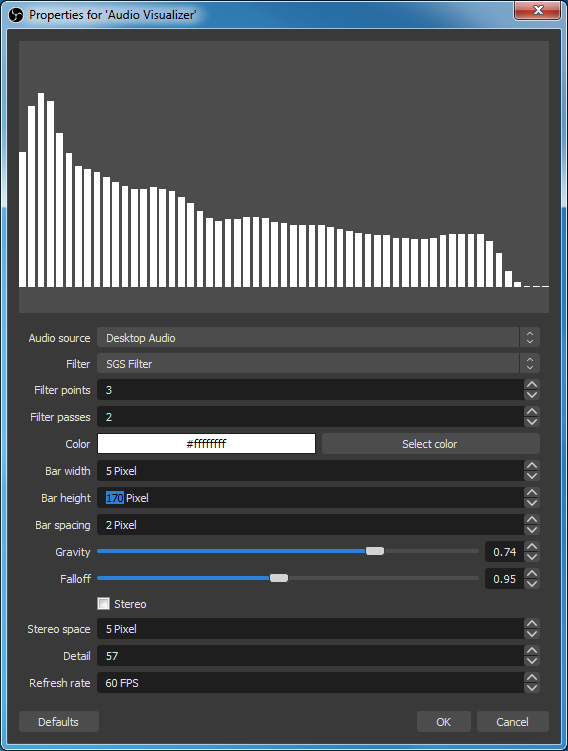Viewport: 568px width, 751px height.
Task: Click the OBS logo icon in title bar
Action: click(x=16, y=15)
